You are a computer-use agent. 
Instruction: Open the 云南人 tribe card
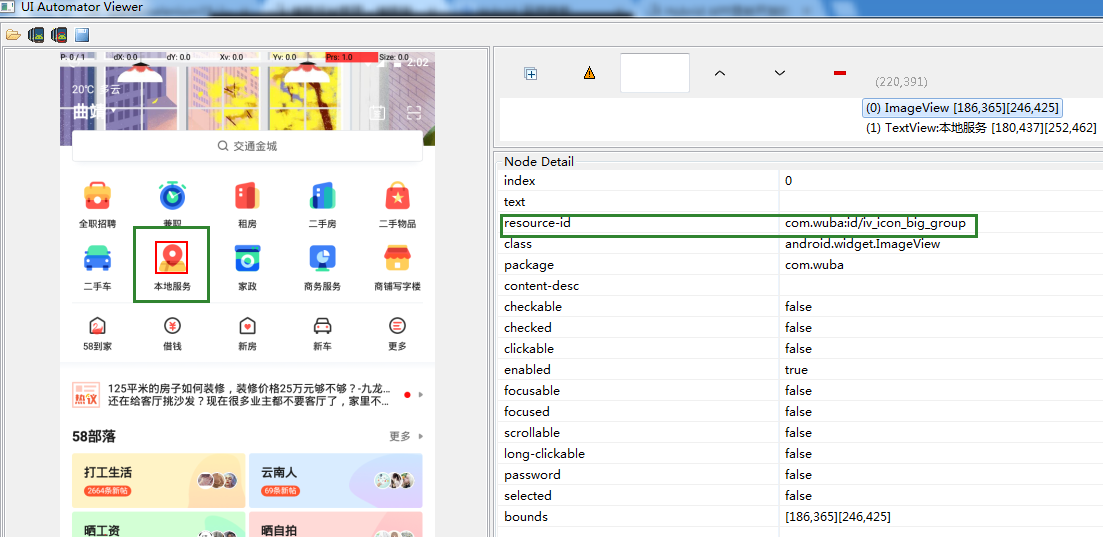point(336,481)
